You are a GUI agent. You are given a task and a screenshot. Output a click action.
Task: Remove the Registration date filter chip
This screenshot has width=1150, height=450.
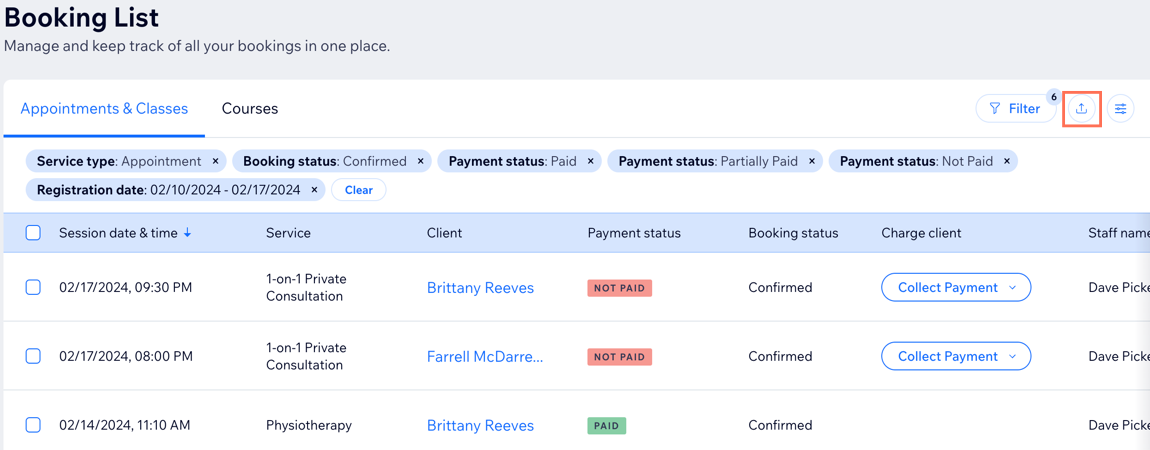[x=314, y=190]
